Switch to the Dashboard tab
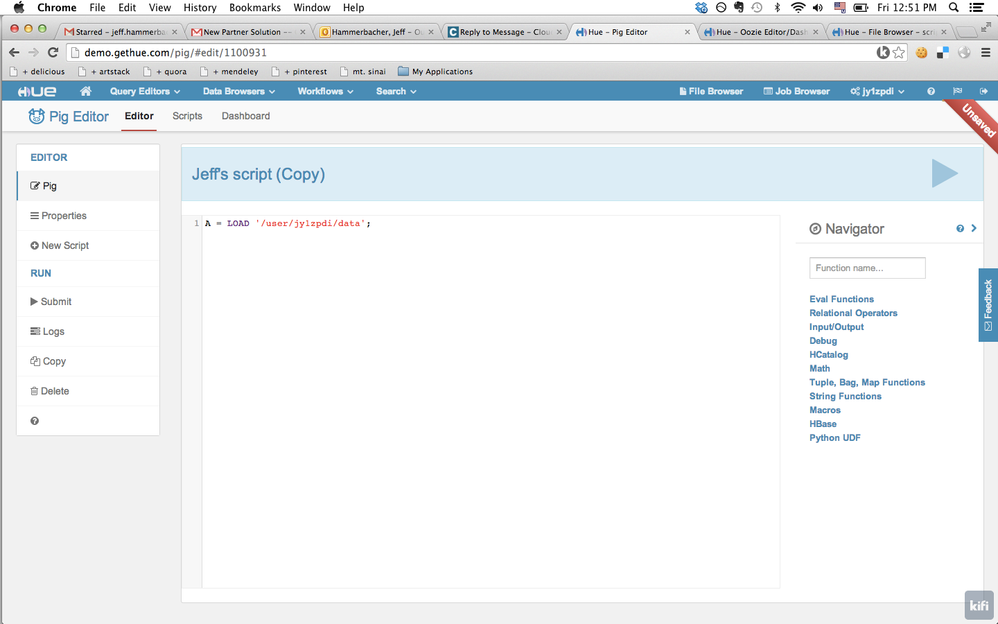The width and height of the screenshot is (998, 624). (246, 116)
